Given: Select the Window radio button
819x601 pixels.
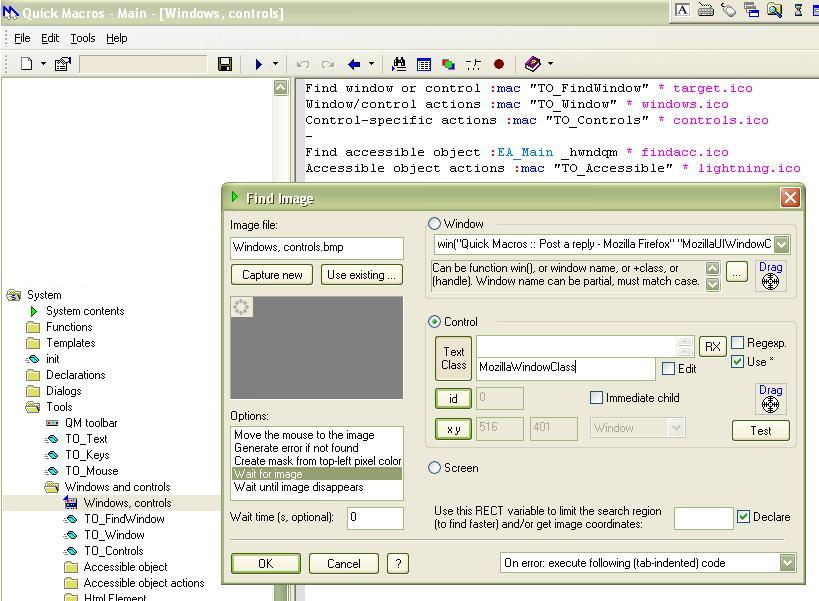Looking at the screenshot, I should tap(435, 224).
